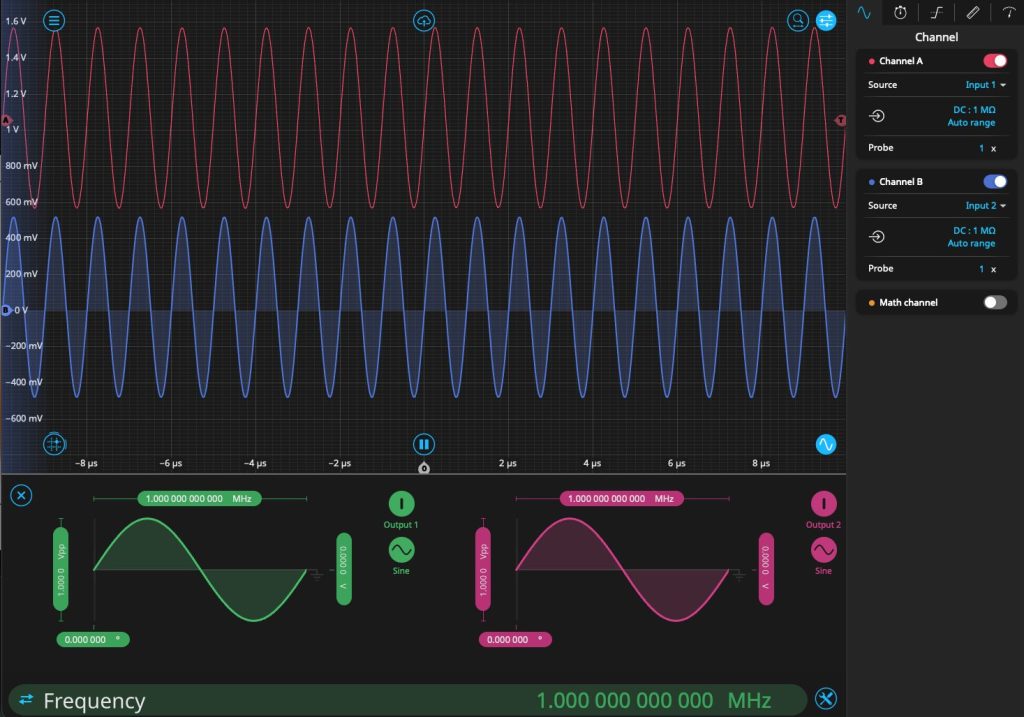
Task: Toggle Channel A off
Action: (x=994, y=61)
